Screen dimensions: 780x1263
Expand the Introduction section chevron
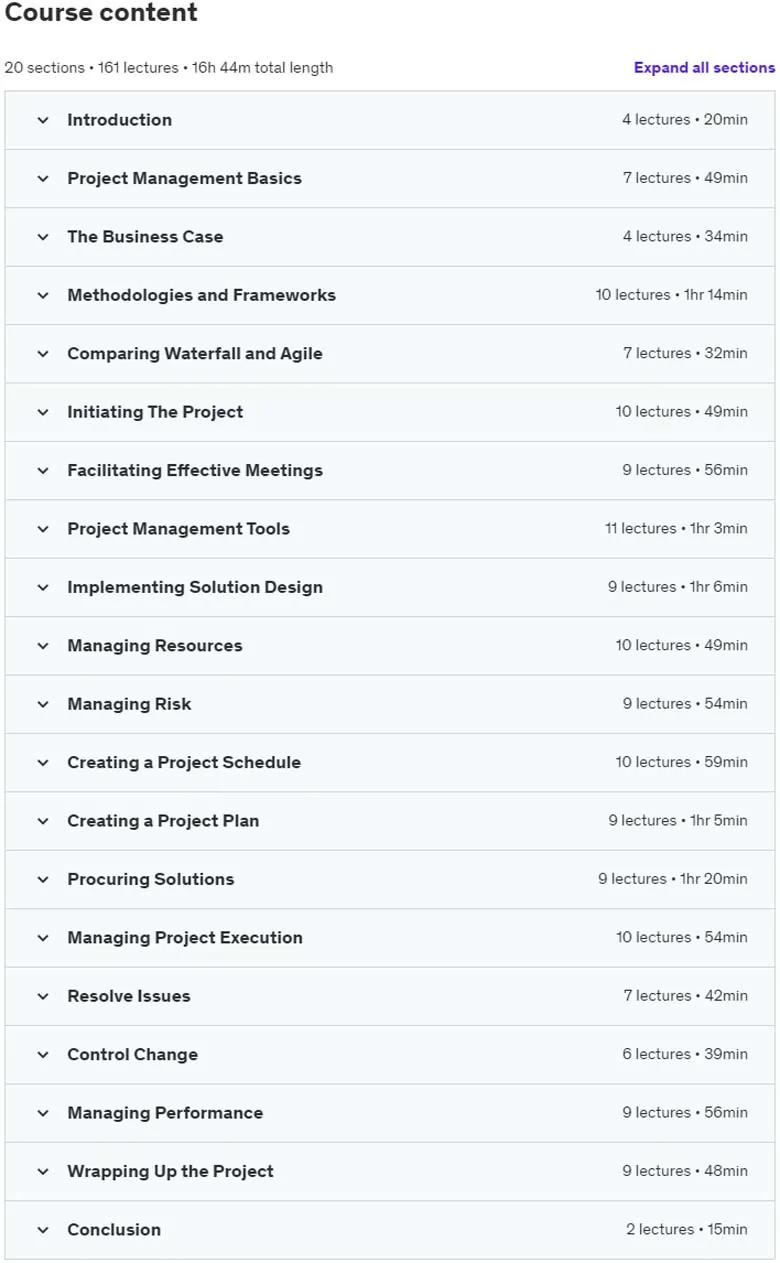(x=43, y=120)
